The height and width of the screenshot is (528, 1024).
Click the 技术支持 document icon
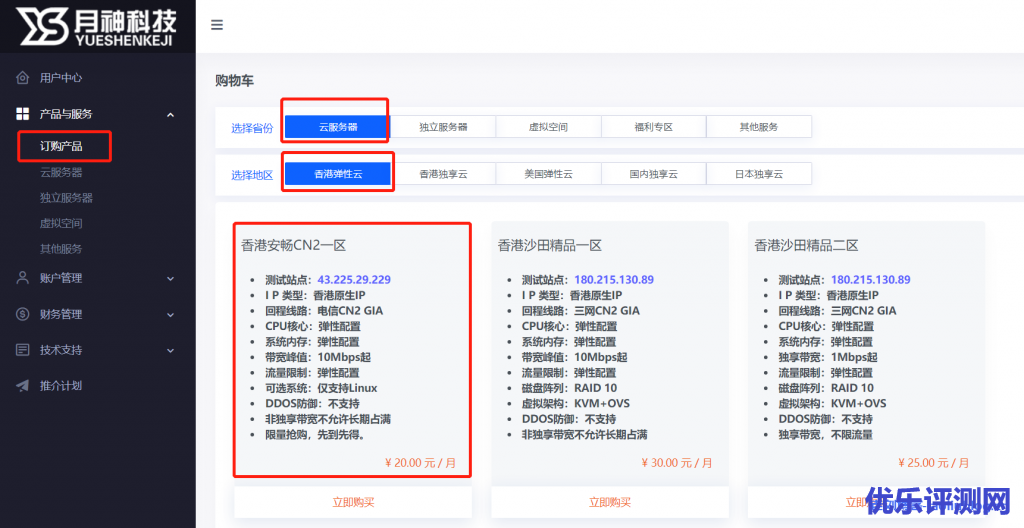pyautogui.click(x=22, y=350)
